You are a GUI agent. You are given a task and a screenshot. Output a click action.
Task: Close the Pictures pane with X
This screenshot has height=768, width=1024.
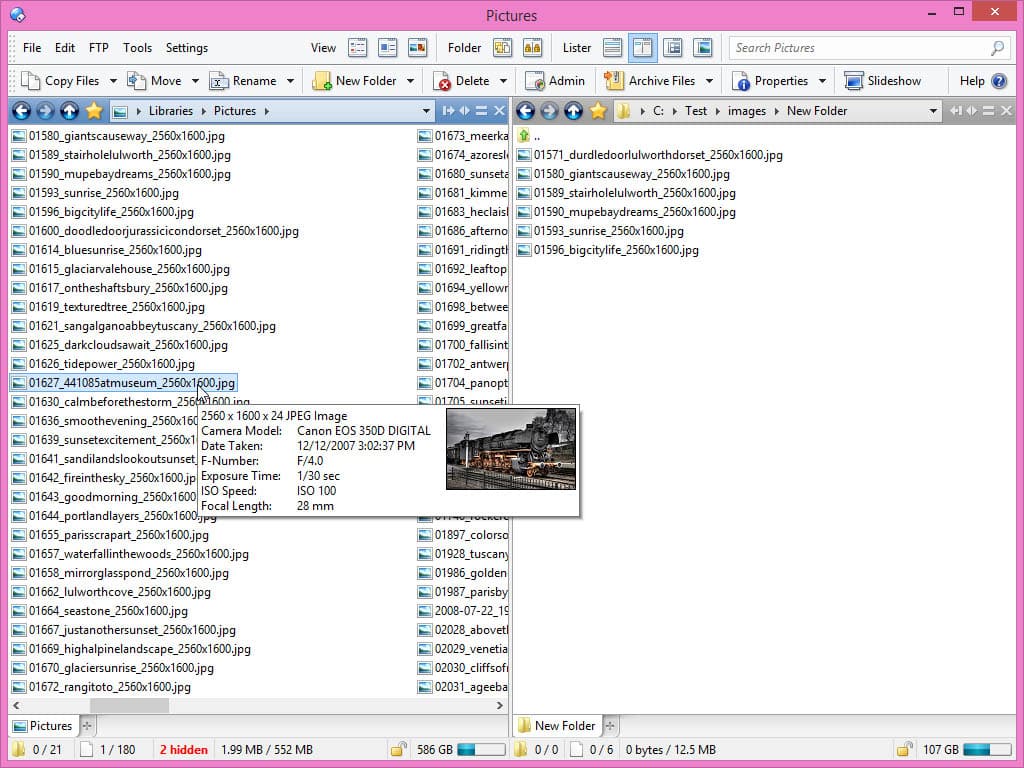click(x=500, y=111)
